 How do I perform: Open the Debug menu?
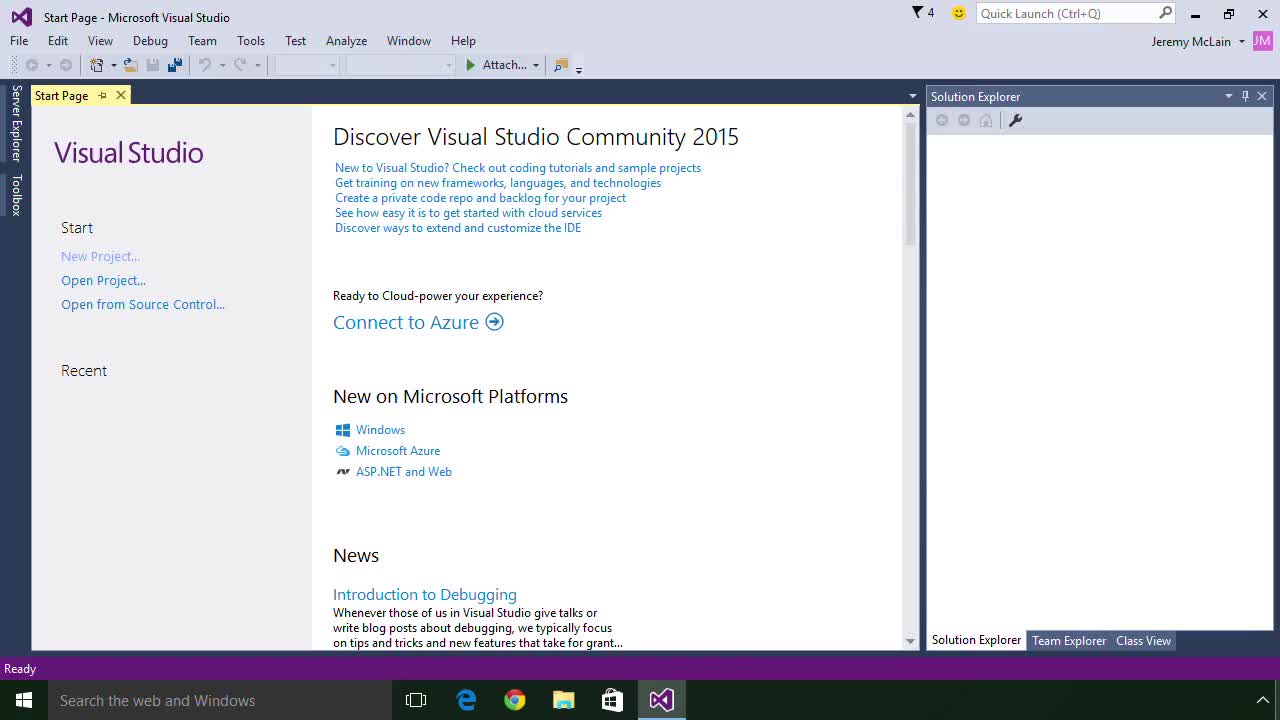point(150,41)
